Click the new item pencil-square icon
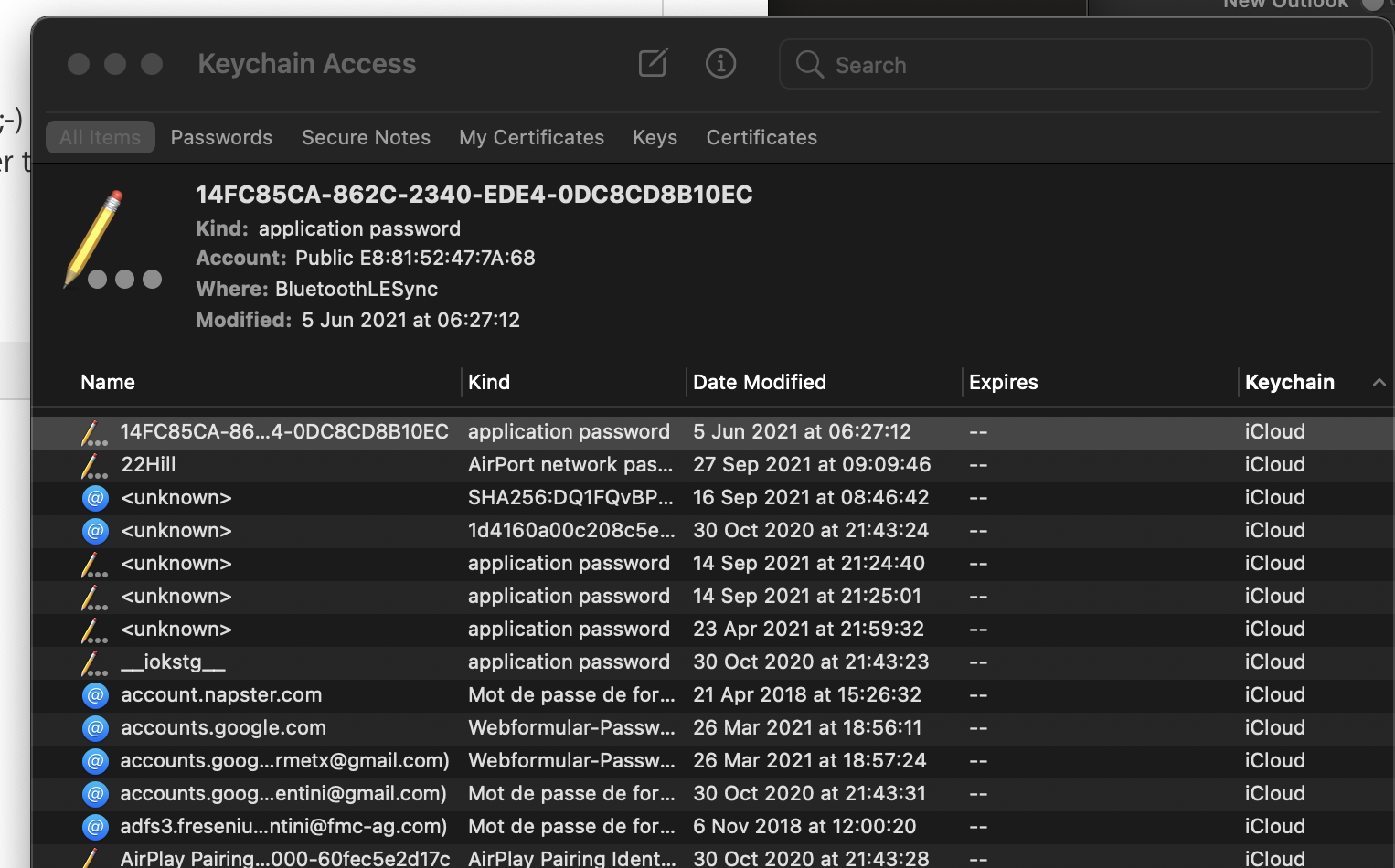 pos(653,63)
